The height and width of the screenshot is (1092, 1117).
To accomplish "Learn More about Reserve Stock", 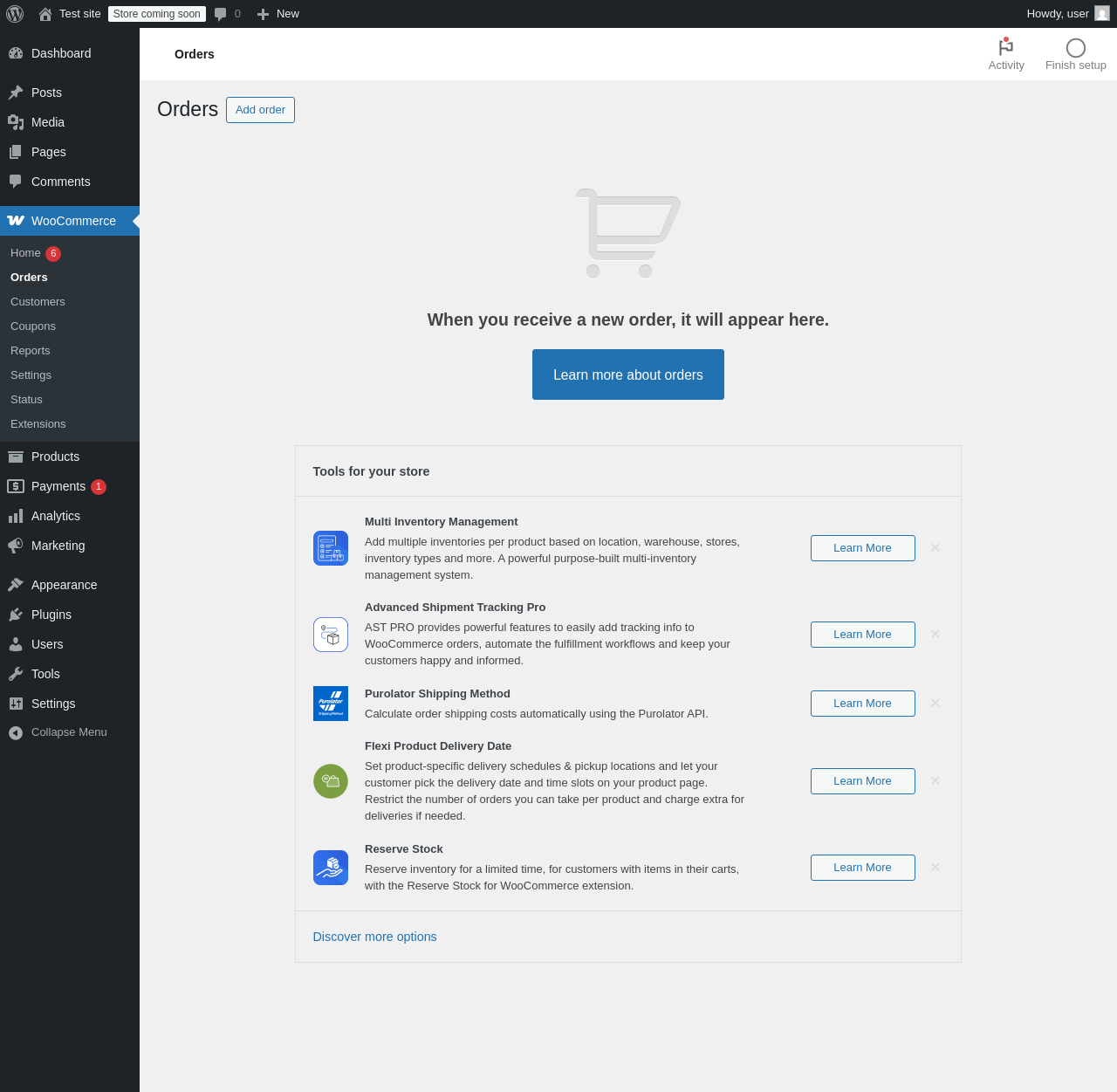I will [x=862, y=868].
